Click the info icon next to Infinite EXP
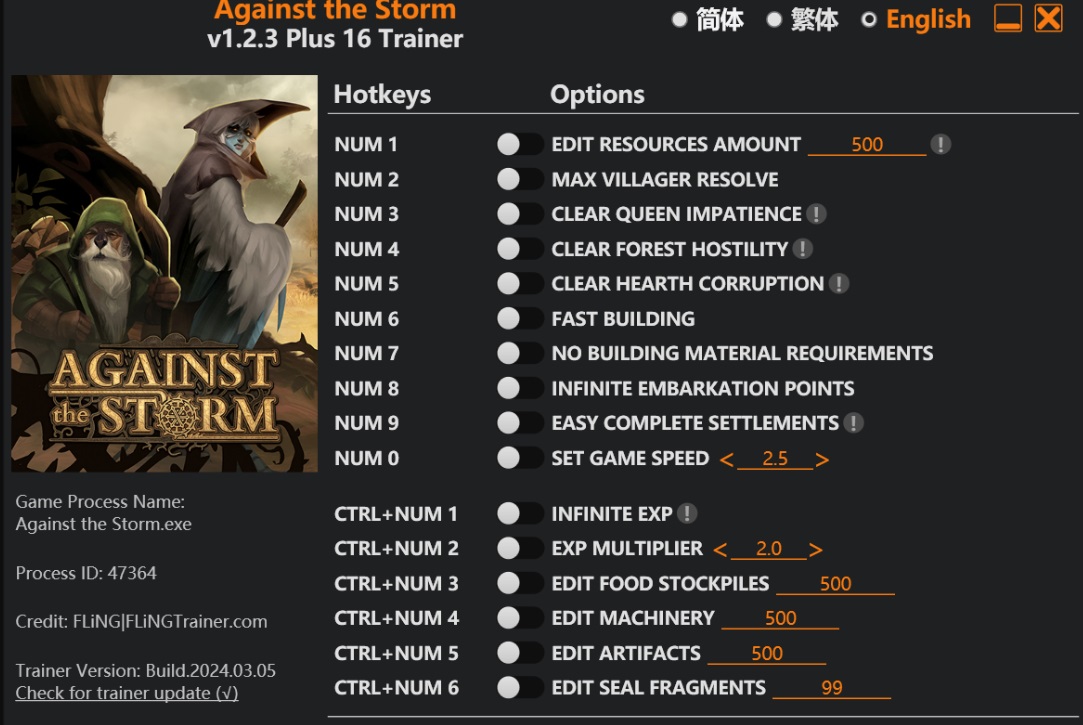The height and width of the screenshot is (725, 1083). 687,514
